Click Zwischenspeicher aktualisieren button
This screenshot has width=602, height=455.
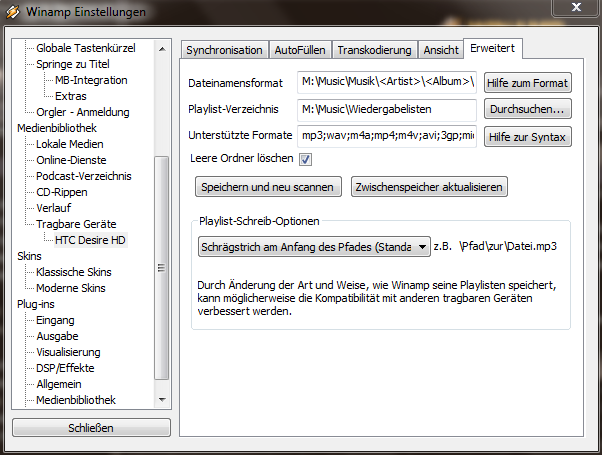[429, 187]
